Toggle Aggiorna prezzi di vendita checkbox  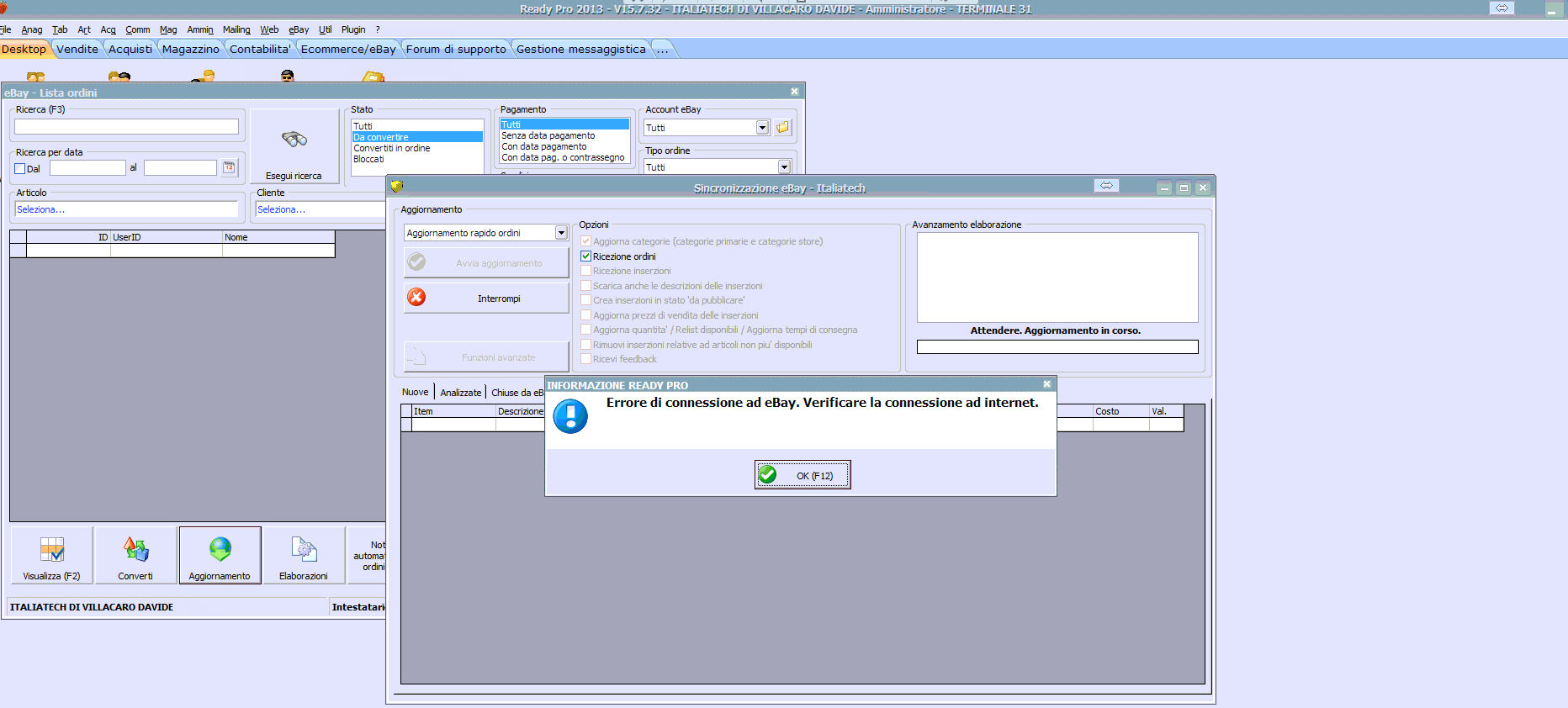coord(586,315)
